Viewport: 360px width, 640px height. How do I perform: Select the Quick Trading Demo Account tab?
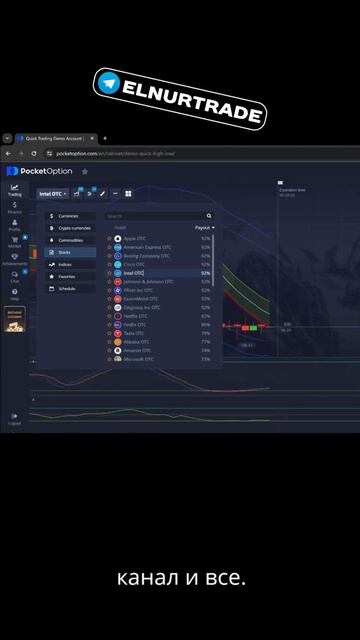[56, 139]
